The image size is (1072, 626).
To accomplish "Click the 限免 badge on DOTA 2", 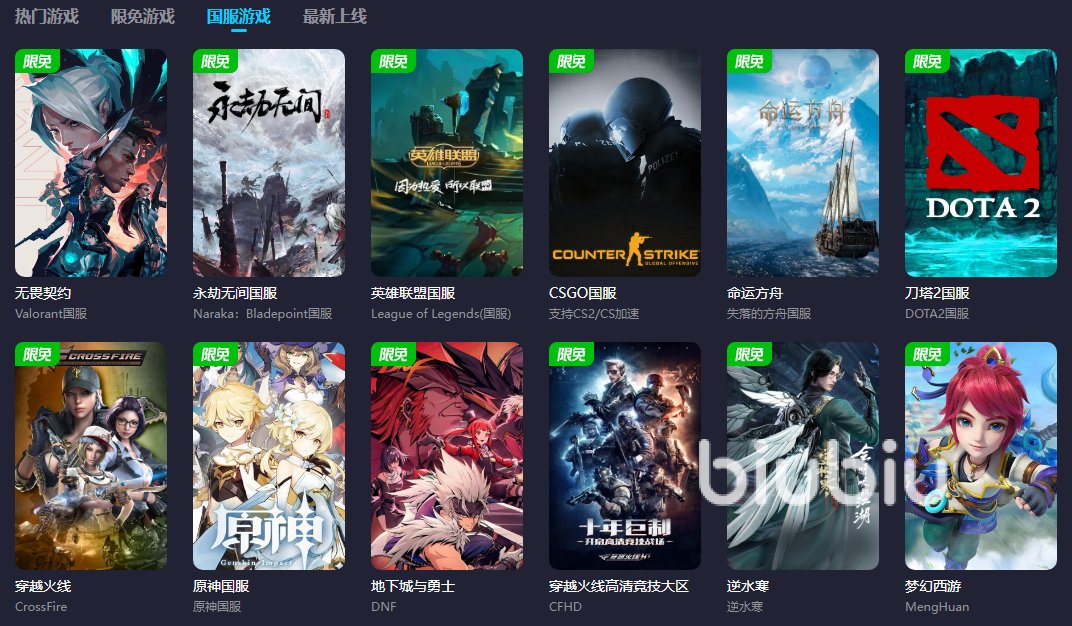I will 927,62.
